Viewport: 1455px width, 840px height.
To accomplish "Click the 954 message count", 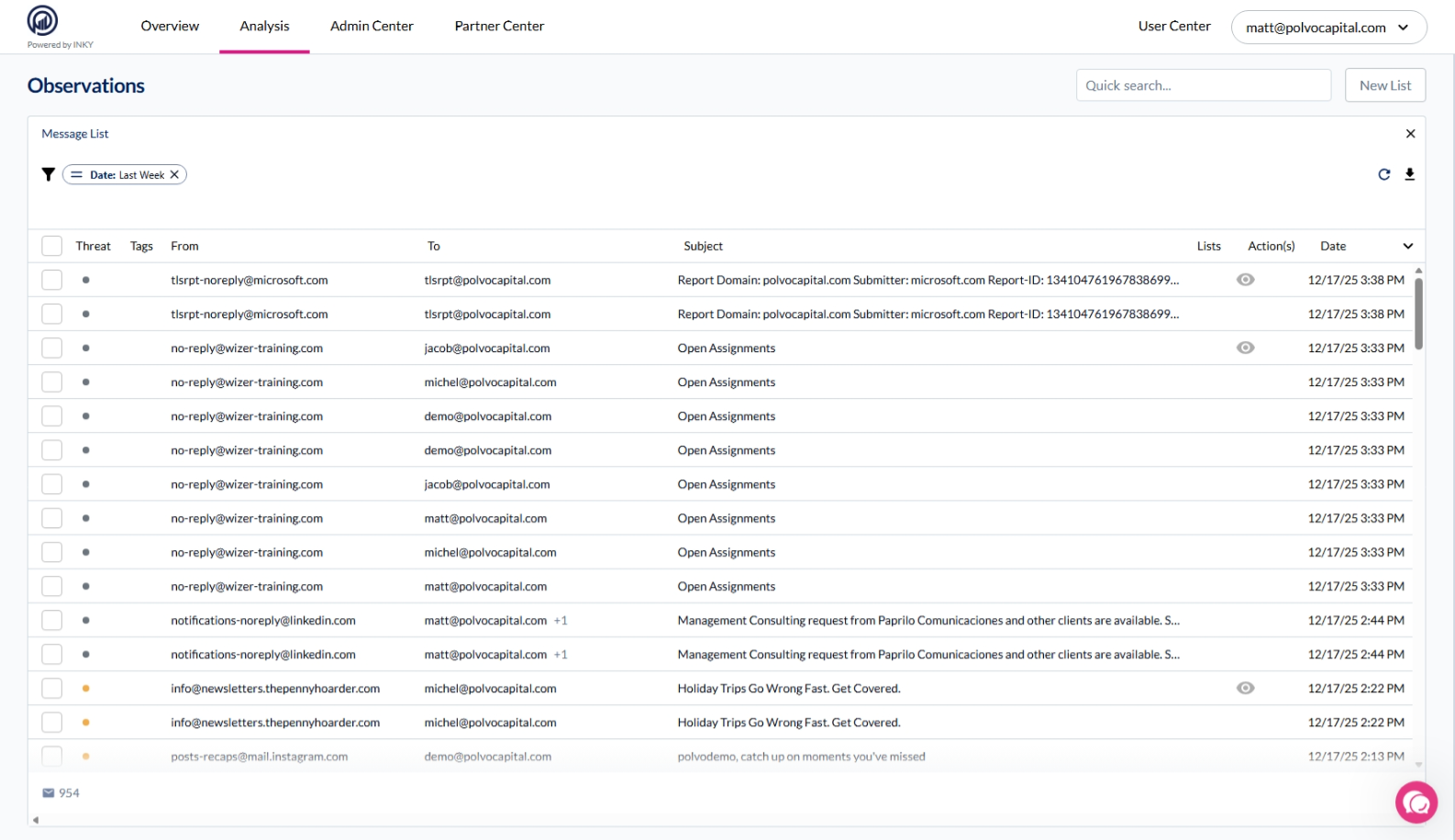I will coord(69,793).
